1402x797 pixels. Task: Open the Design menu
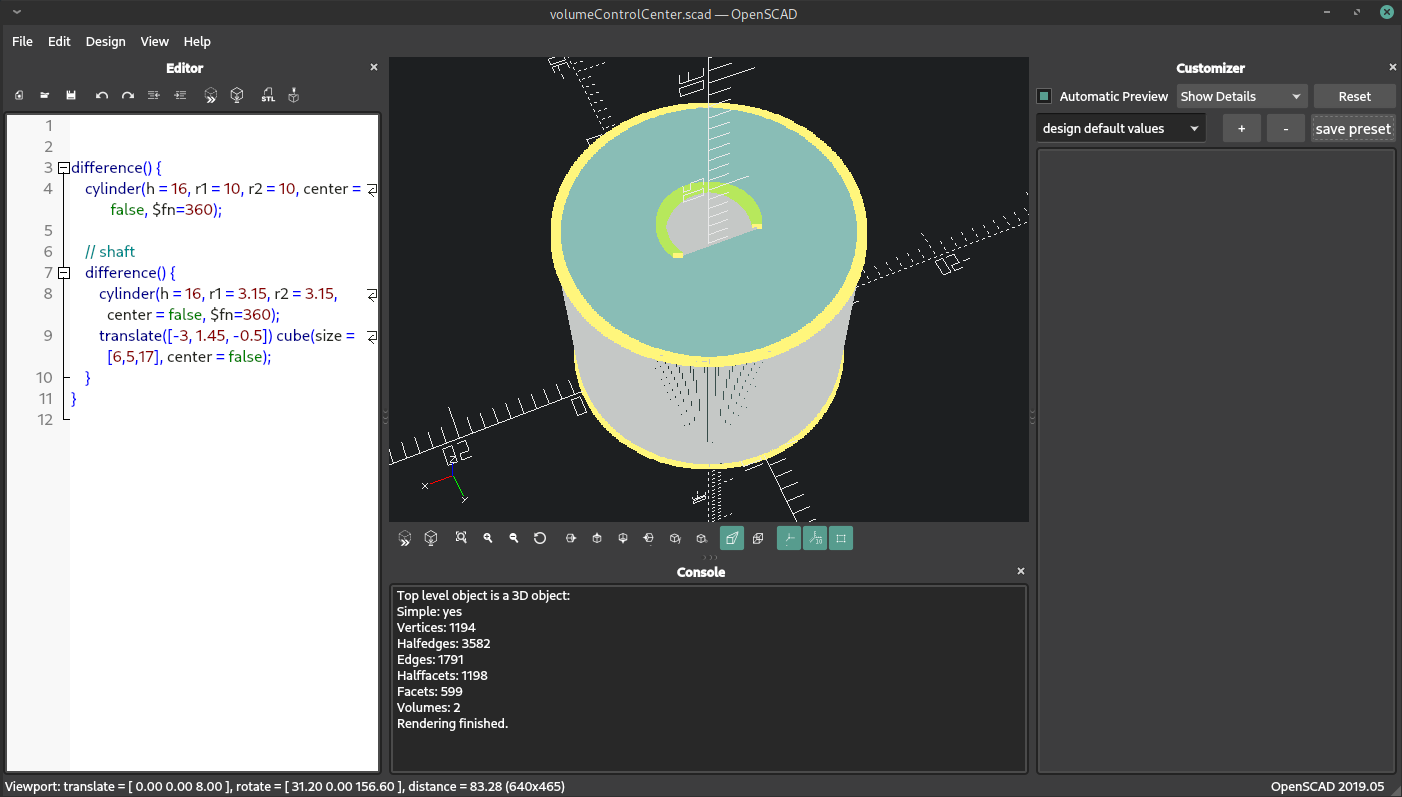pos(105,41)
